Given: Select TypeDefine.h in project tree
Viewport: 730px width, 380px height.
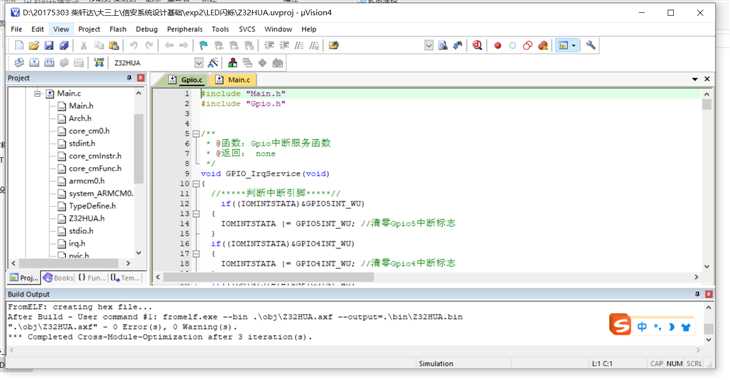Looking at the screenshot, I should pyautogui.click(x=92, y=205).
